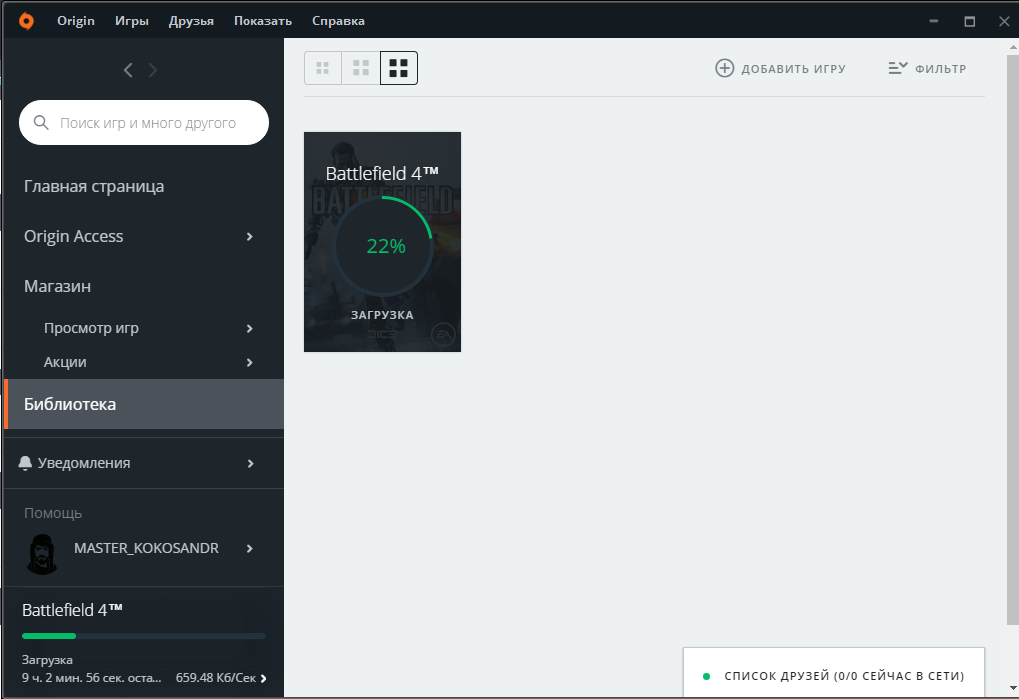Open the Друзья menu
The height and width of the screenshot is (699, 1019).
coord(191,21)
